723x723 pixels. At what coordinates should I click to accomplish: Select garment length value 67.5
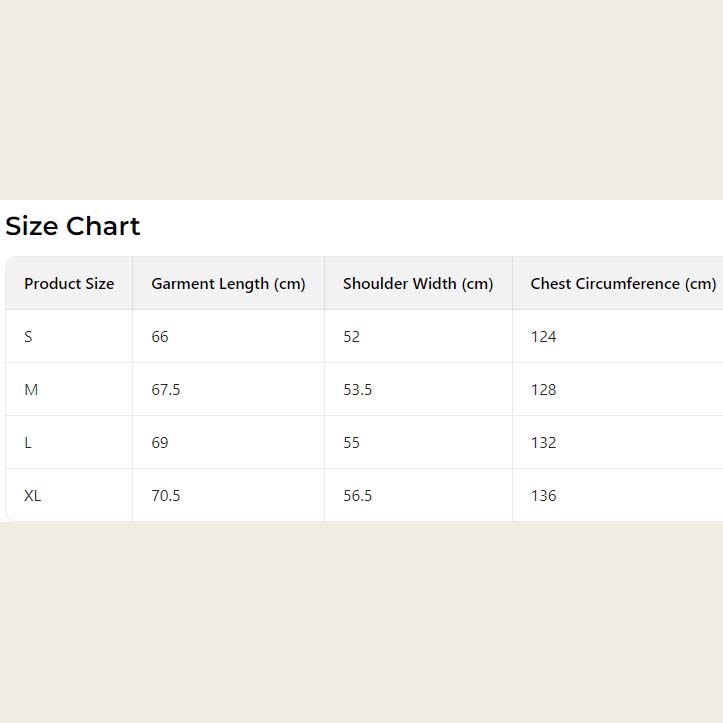tap(166, 390)
